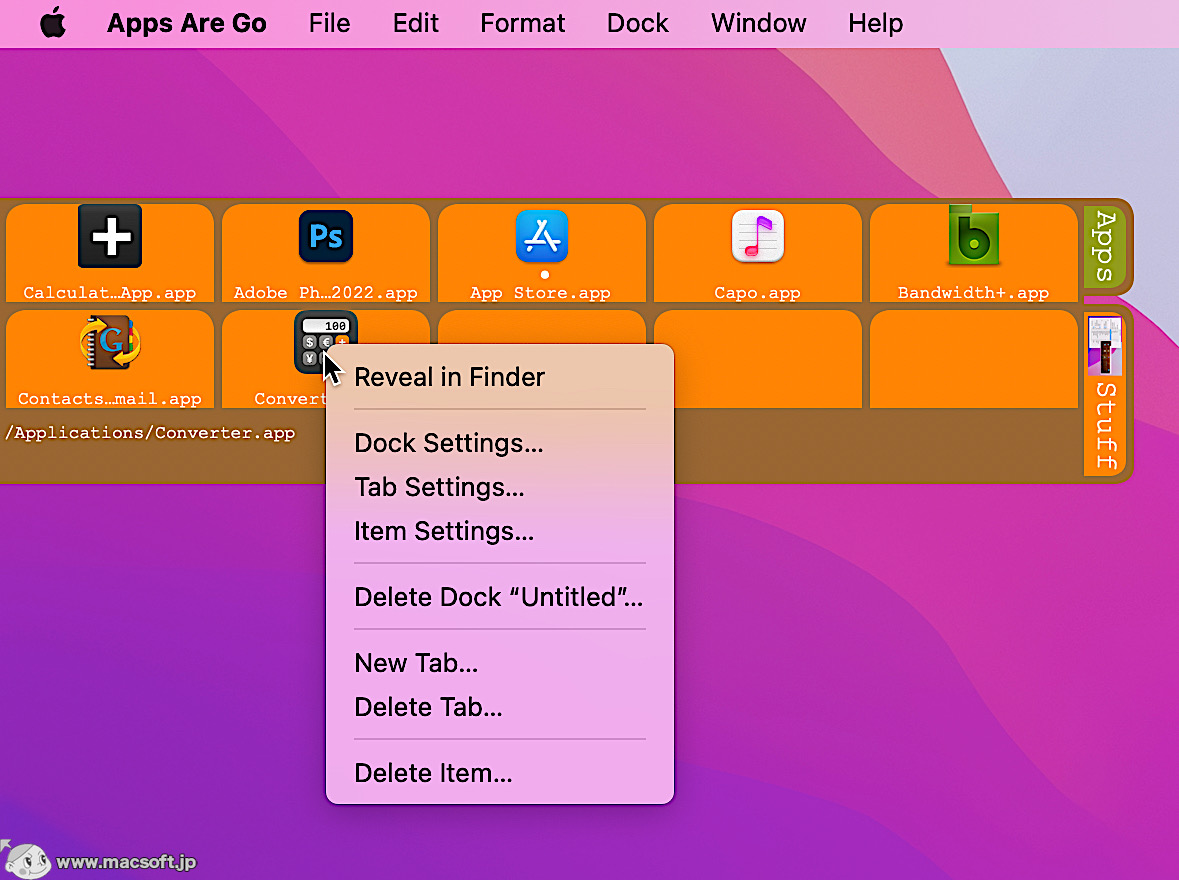
Task: Open the Apps Are Go application menu
Action: coord(186,23)
